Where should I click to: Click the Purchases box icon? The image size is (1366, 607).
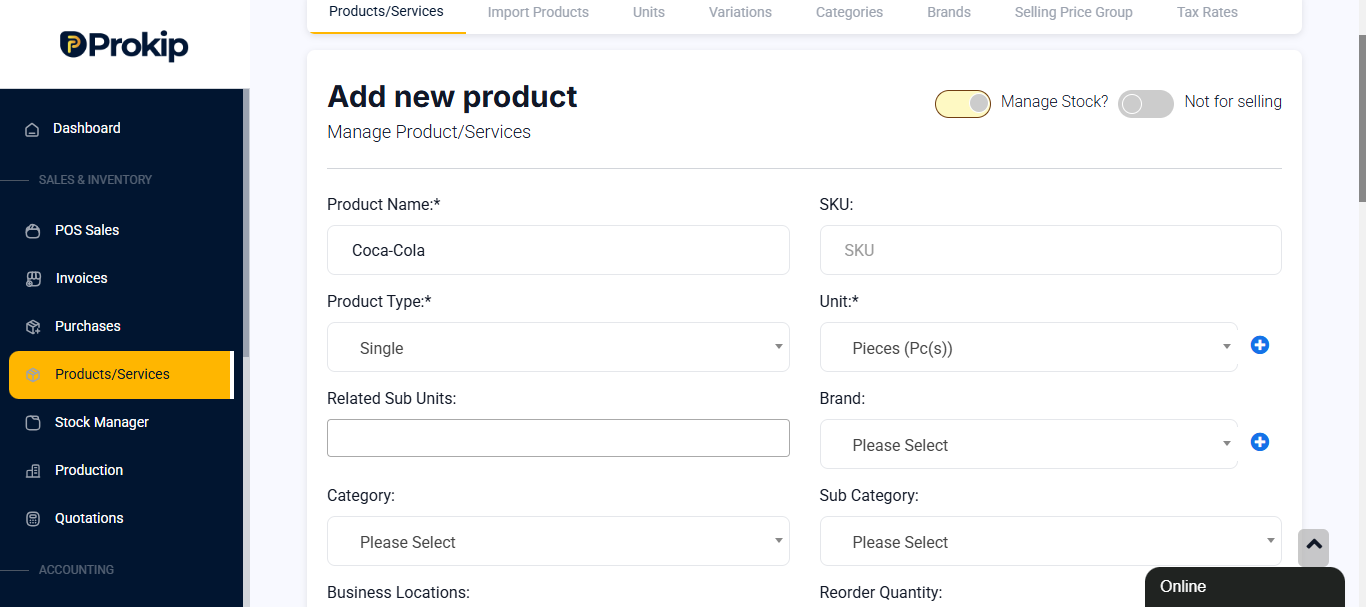(x=33, y=327)
